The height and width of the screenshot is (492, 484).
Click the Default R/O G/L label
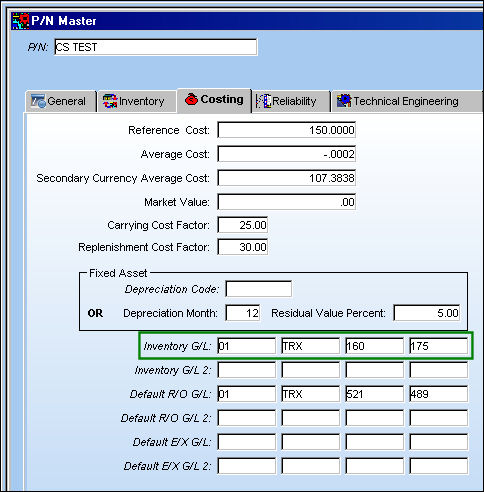pyautogui.click(x=170, y=394)
